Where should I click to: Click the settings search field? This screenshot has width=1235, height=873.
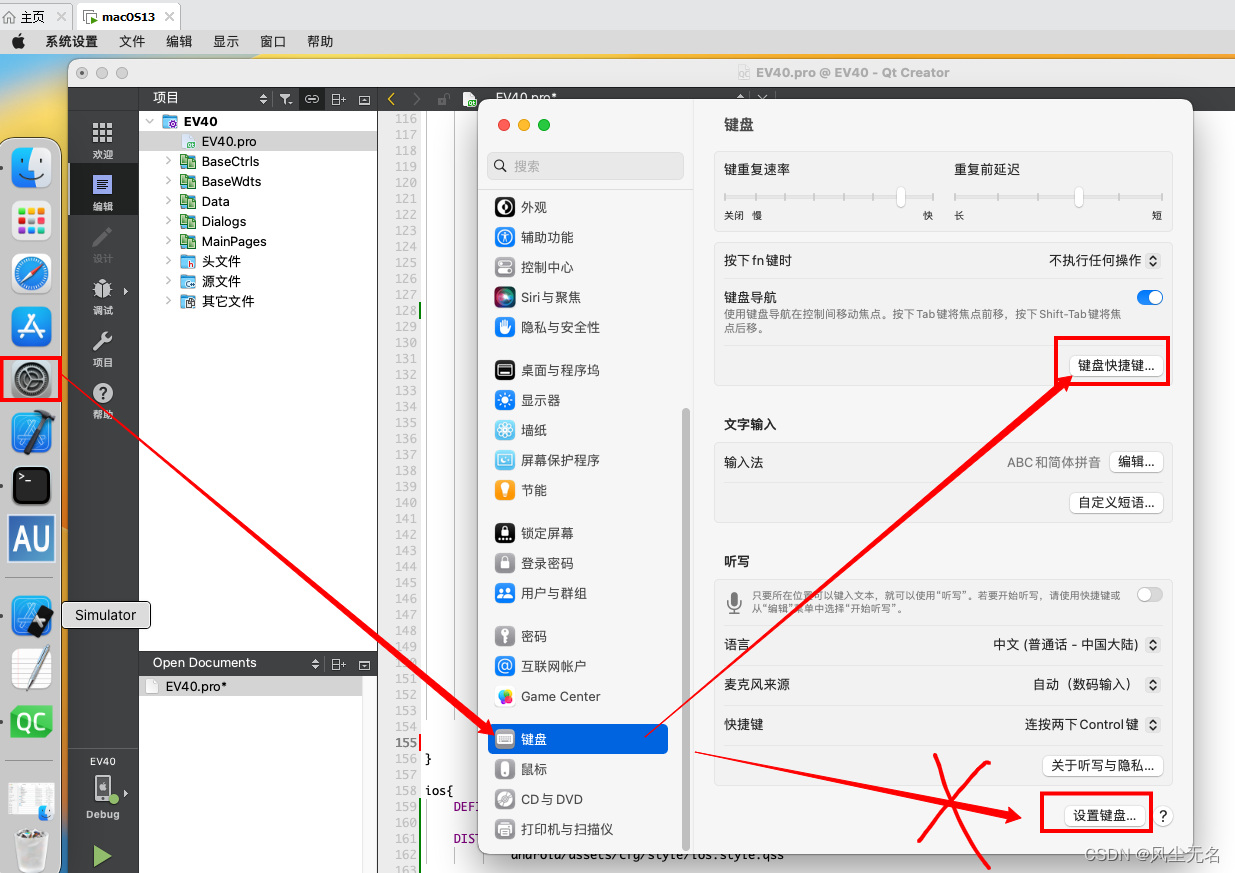click(x=586, y=166)
